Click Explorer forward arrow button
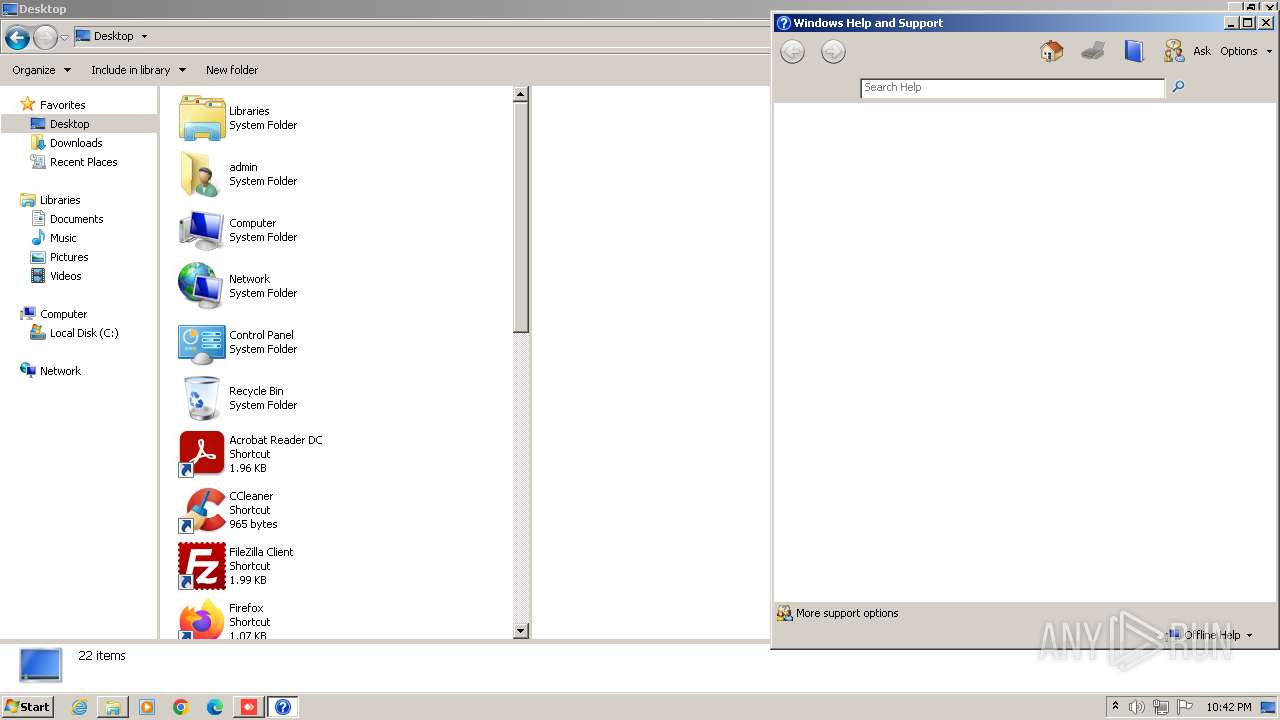The width and height of the screenshot is (1280, 720). pyautogui.click(x=45, y=38)
